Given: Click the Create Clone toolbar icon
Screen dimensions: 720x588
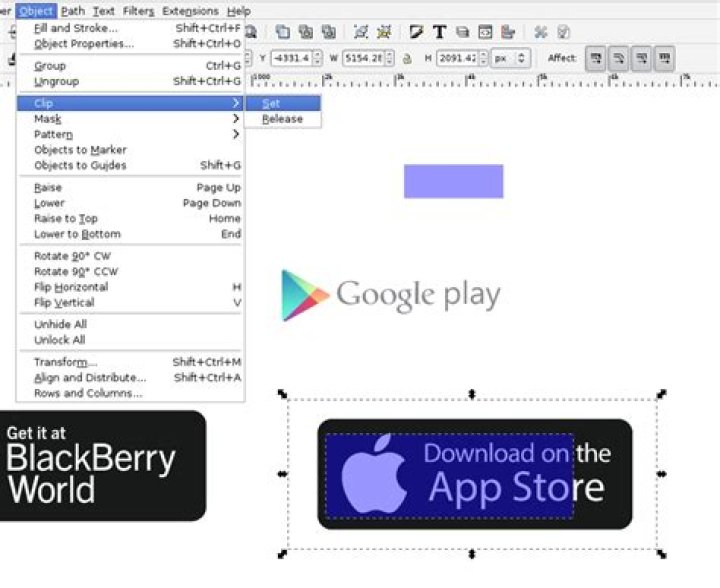Looking at the screenshot, I should pos(305,32).
